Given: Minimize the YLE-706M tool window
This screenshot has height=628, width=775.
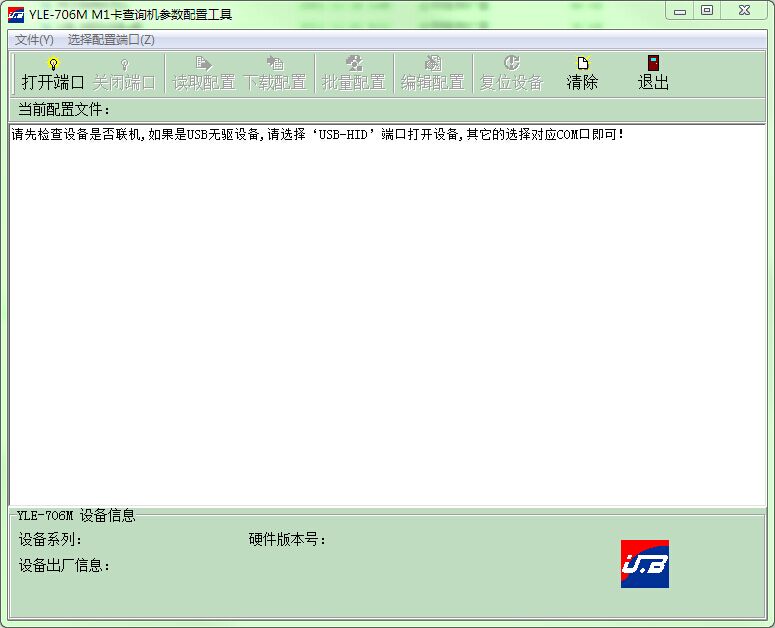Looking at the screenshot, I should [681, 11].
